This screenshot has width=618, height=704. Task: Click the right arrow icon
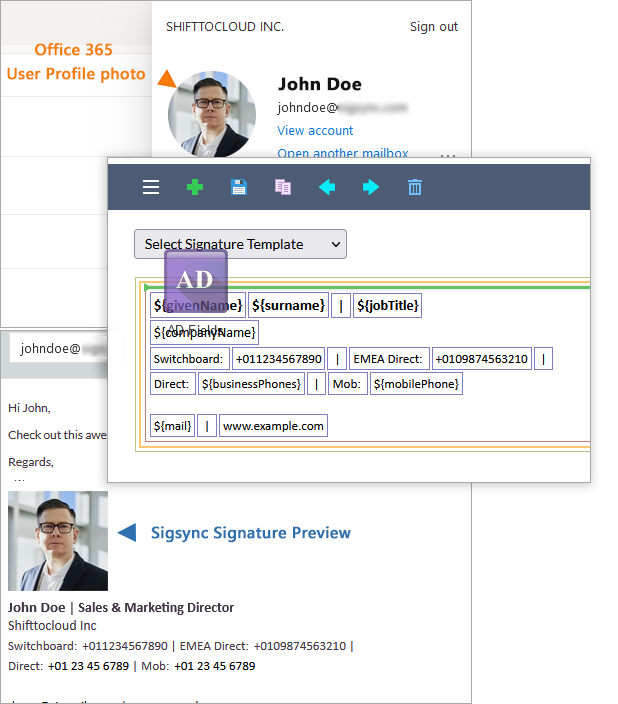point(371,187)
